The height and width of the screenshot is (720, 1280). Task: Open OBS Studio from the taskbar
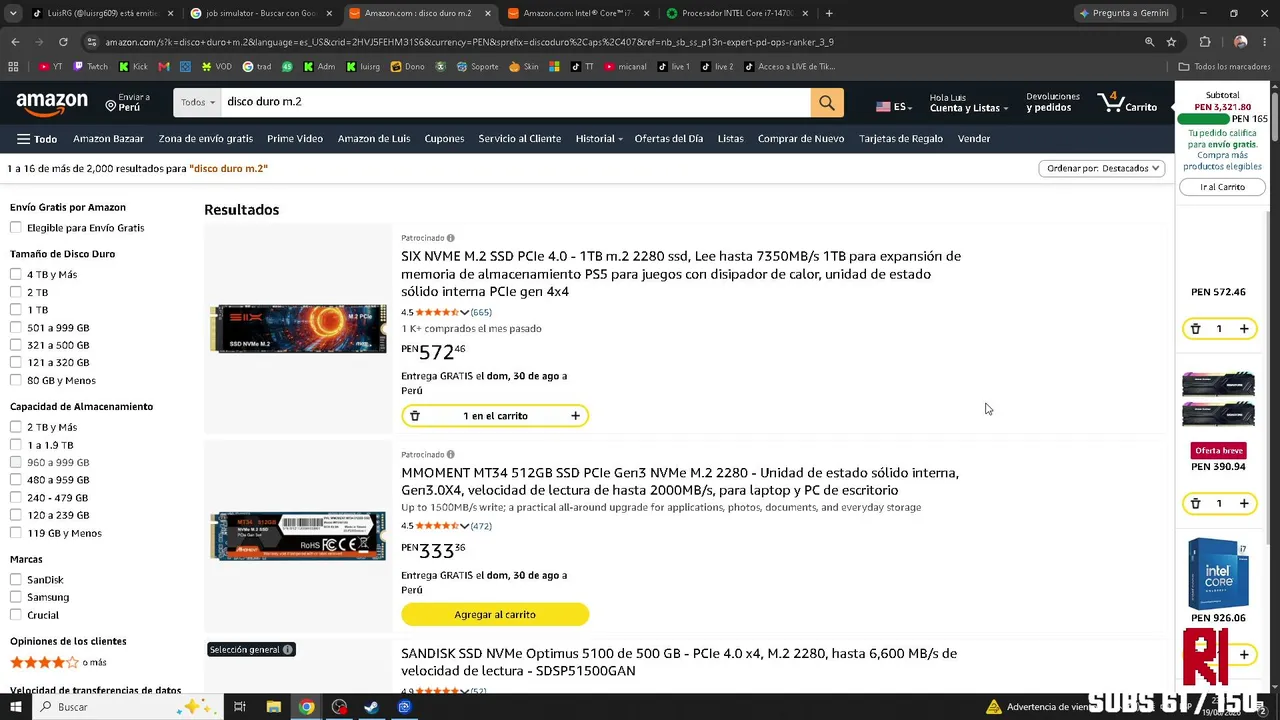(x=339, y=707)
